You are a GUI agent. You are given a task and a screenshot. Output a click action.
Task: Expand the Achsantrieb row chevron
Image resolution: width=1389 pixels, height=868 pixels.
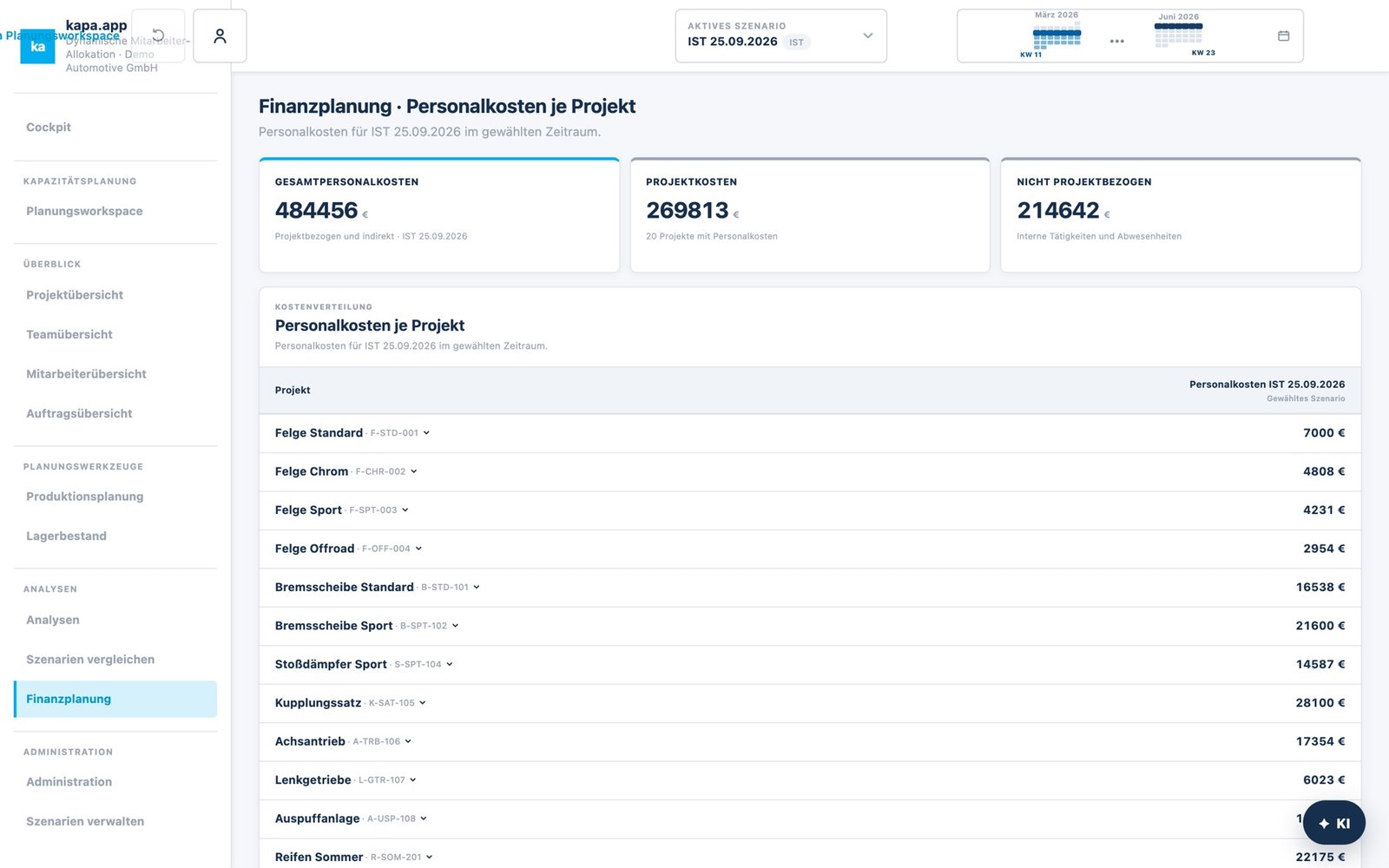[x=407, y=741]
